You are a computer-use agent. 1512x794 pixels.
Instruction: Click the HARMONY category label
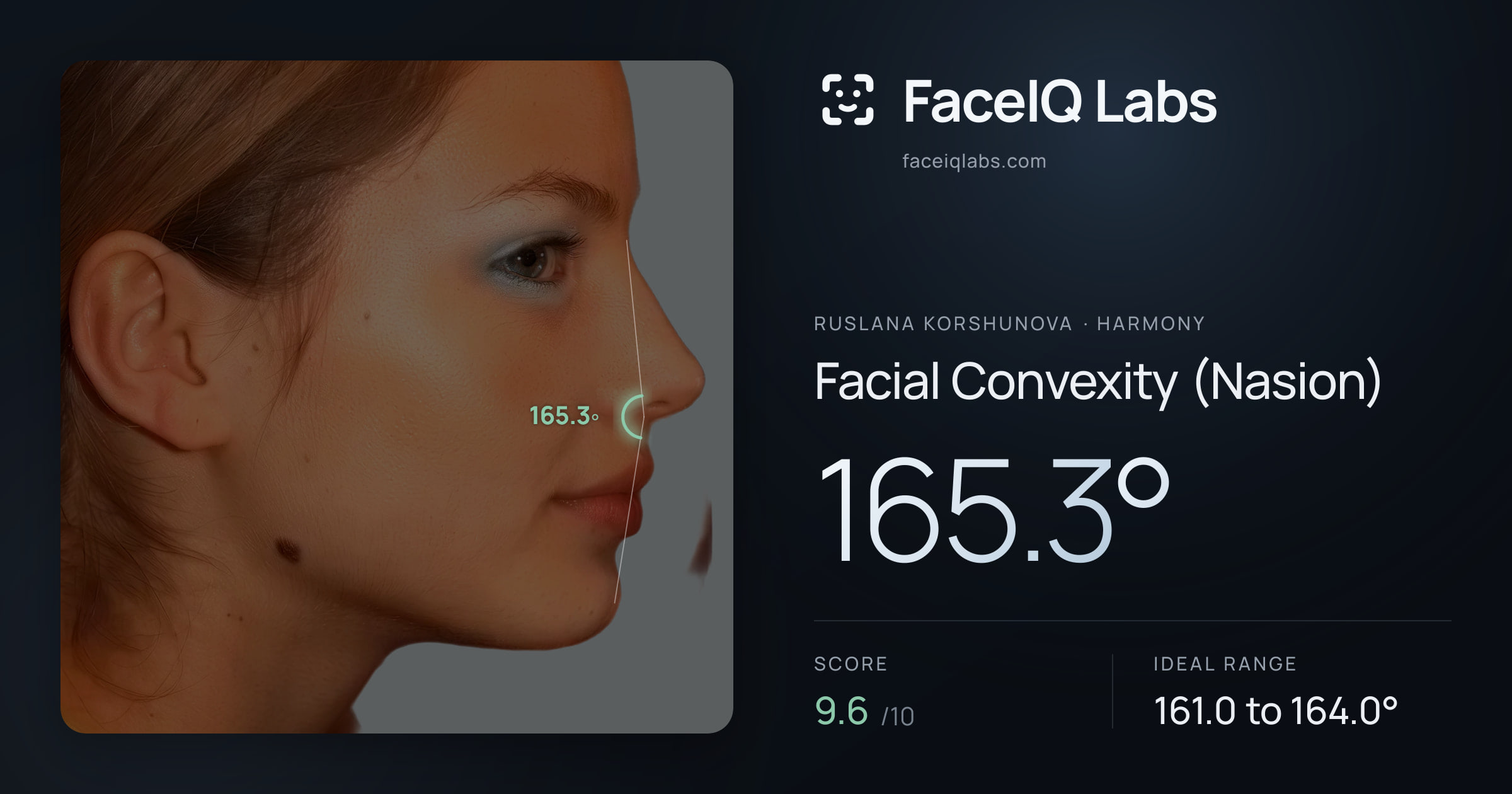[1151, 323]
